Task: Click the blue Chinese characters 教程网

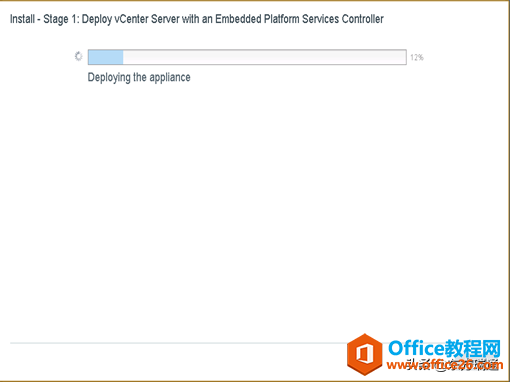Action: (473, 348)
